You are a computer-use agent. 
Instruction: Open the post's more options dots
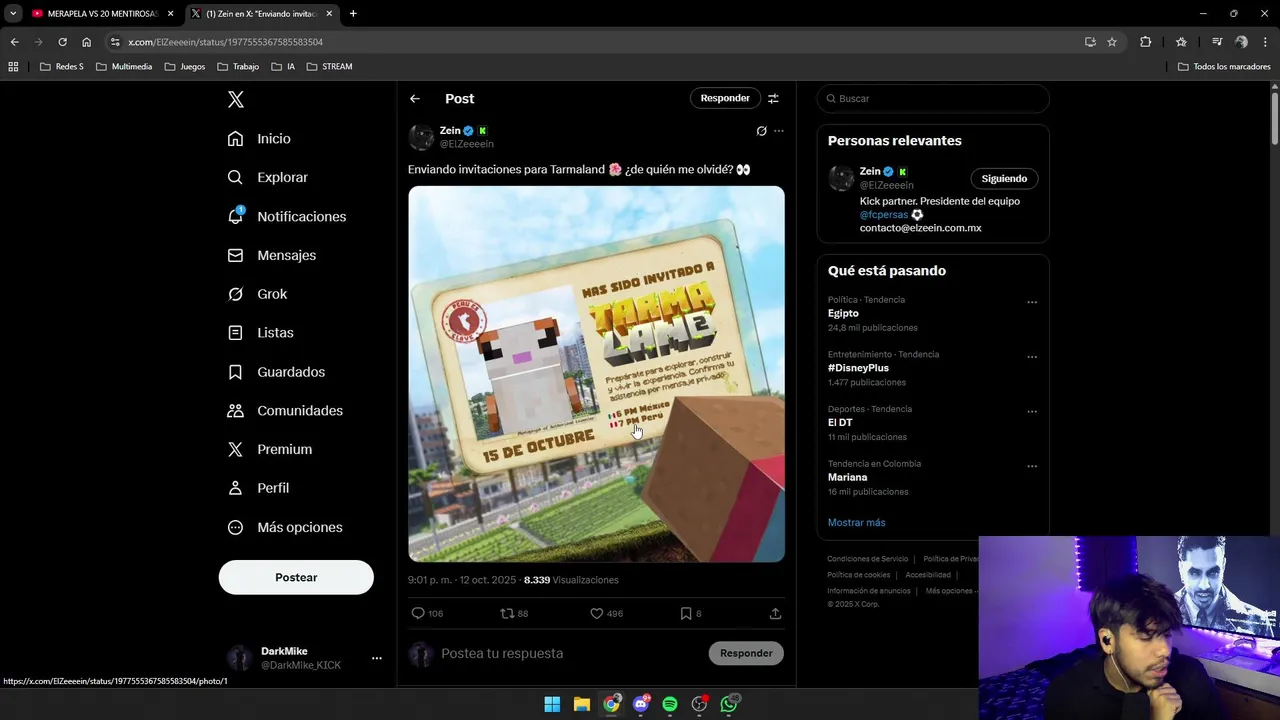coord(779,131)
